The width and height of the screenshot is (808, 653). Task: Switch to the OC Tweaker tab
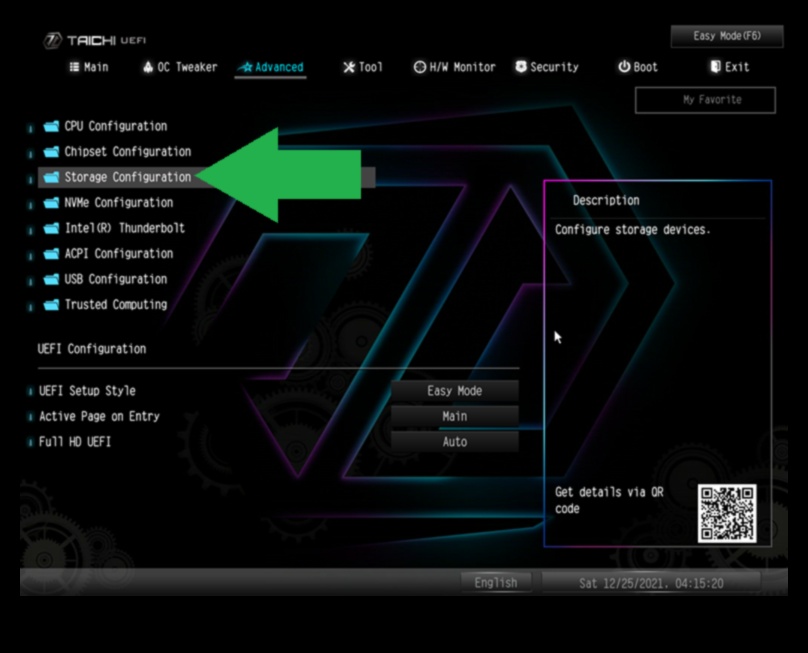(x=180, y=67)
